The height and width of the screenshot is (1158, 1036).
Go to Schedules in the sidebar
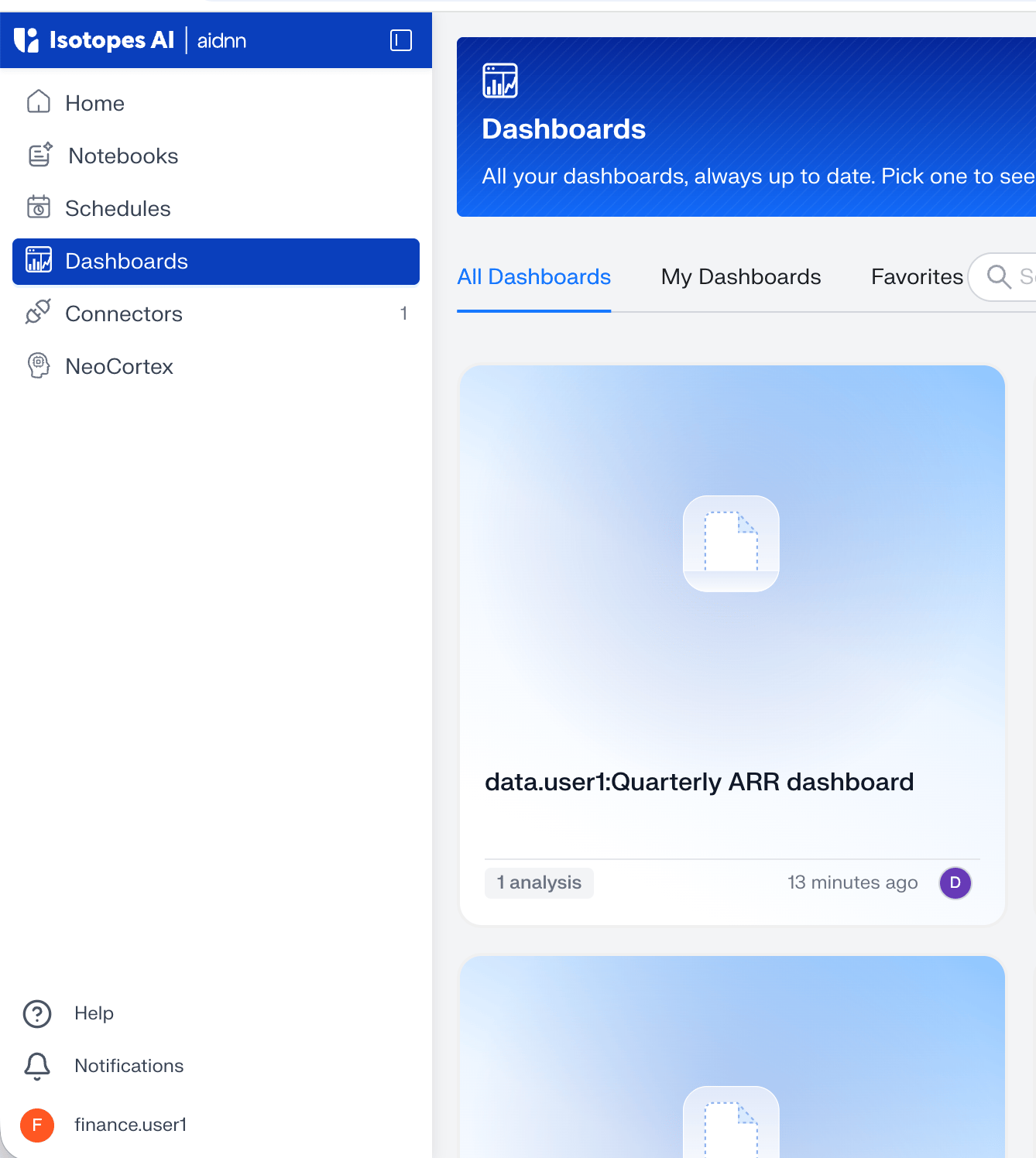(216, 208)
